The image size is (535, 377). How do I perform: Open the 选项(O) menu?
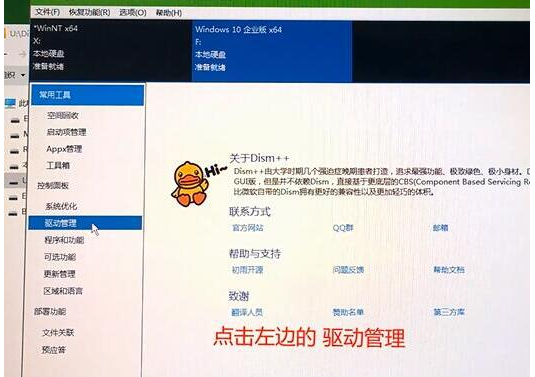point(133,13)
